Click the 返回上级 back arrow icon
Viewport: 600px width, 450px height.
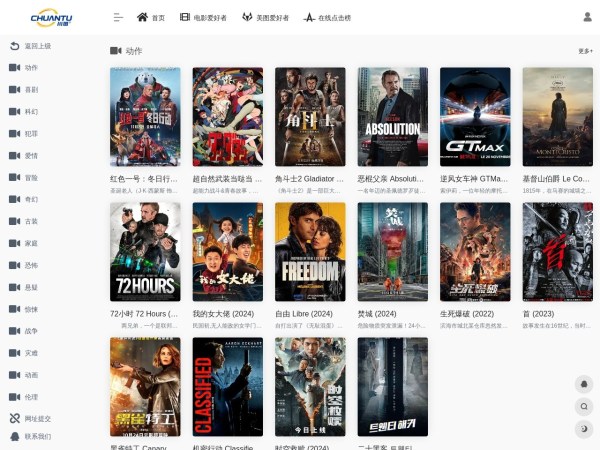pyautogui.click(x=14, y=46)
